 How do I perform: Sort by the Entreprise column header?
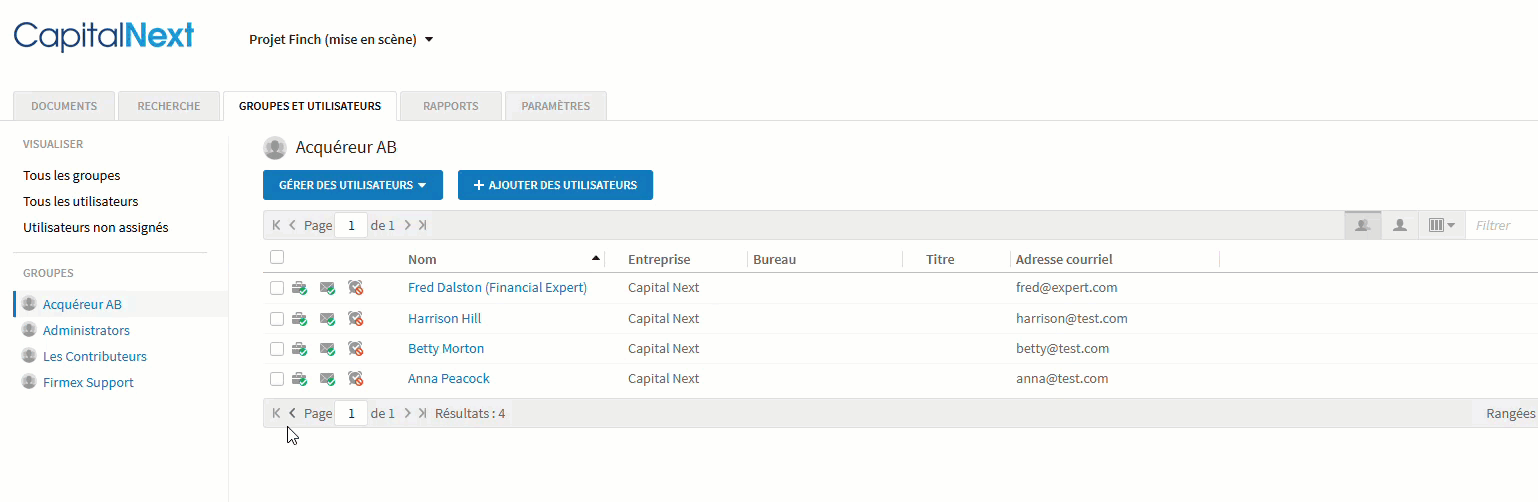pyautogui.click(x=659, y=259)
